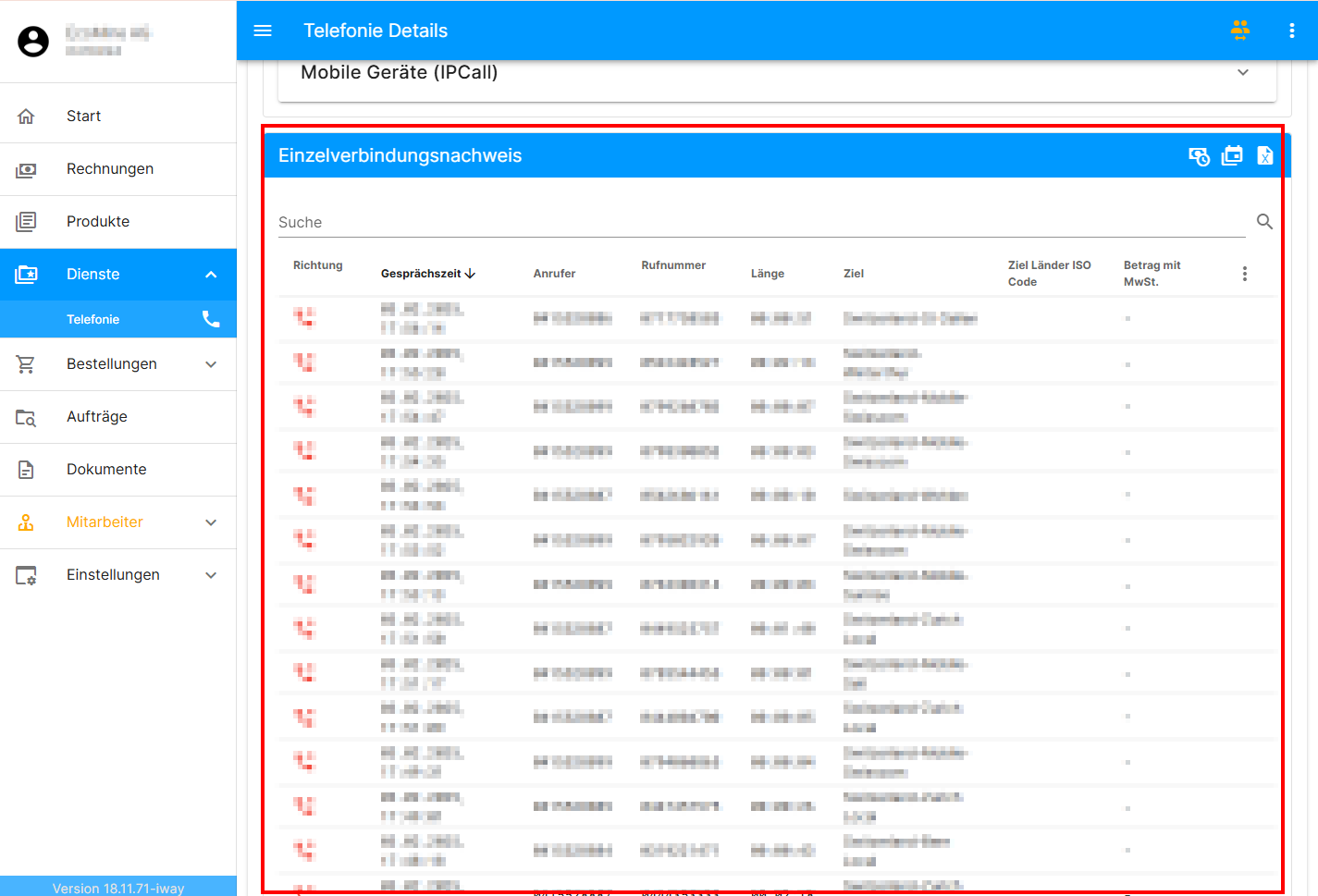Expand the Einstellungen sidebar section

[x=118, y=575]
